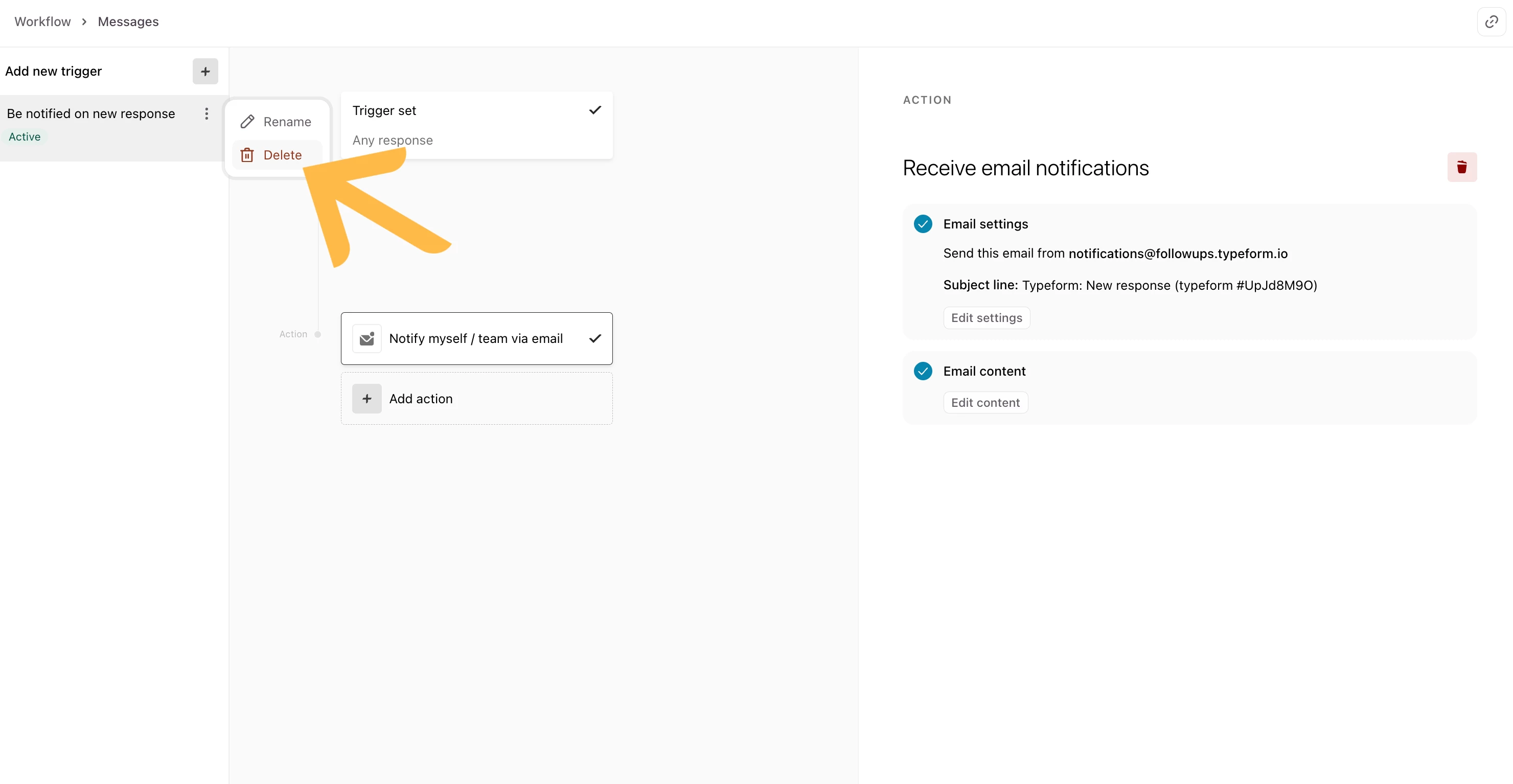
Task: Go to Workflow in the breadcrumb
Action: click(42, 22)
